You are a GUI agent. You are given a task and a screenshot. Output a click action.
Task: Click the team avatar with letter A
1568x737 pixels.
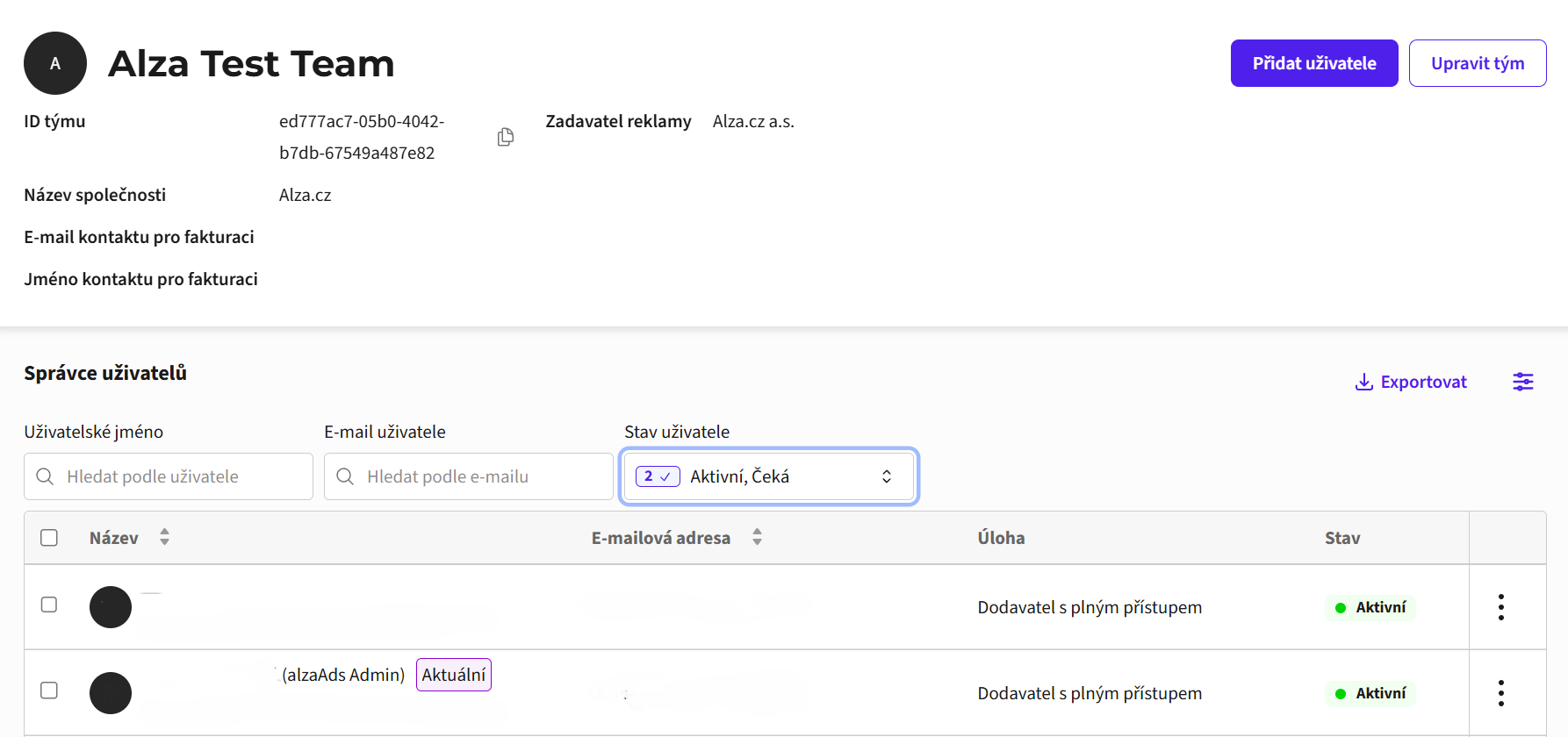55,63
